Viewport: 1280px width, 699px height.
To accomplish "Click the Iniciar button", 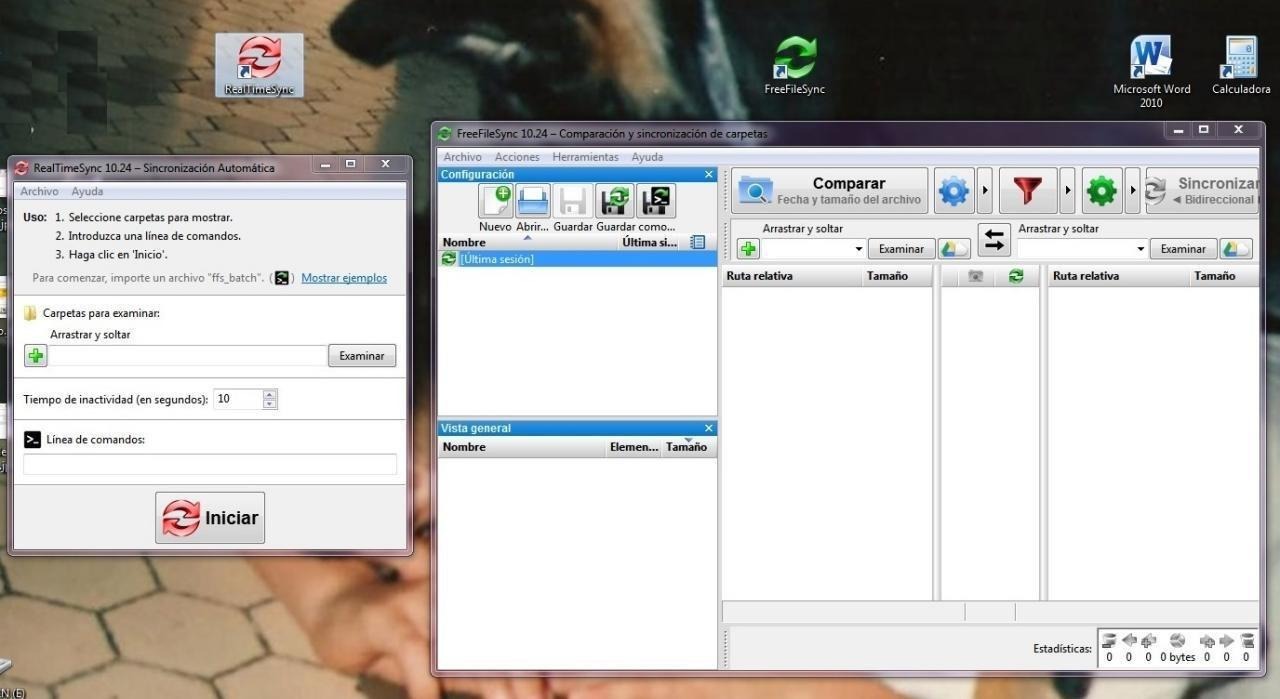I will (210, 518).
